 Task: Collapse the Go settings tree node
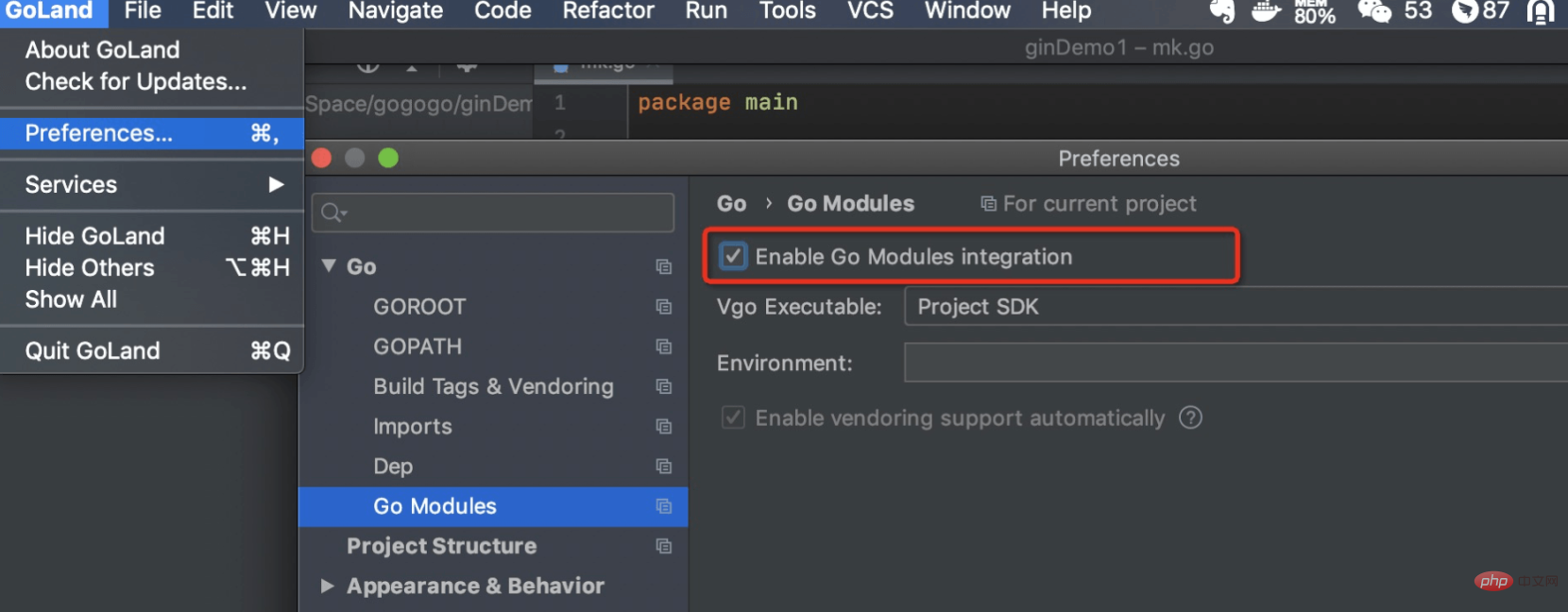point(329,266)
